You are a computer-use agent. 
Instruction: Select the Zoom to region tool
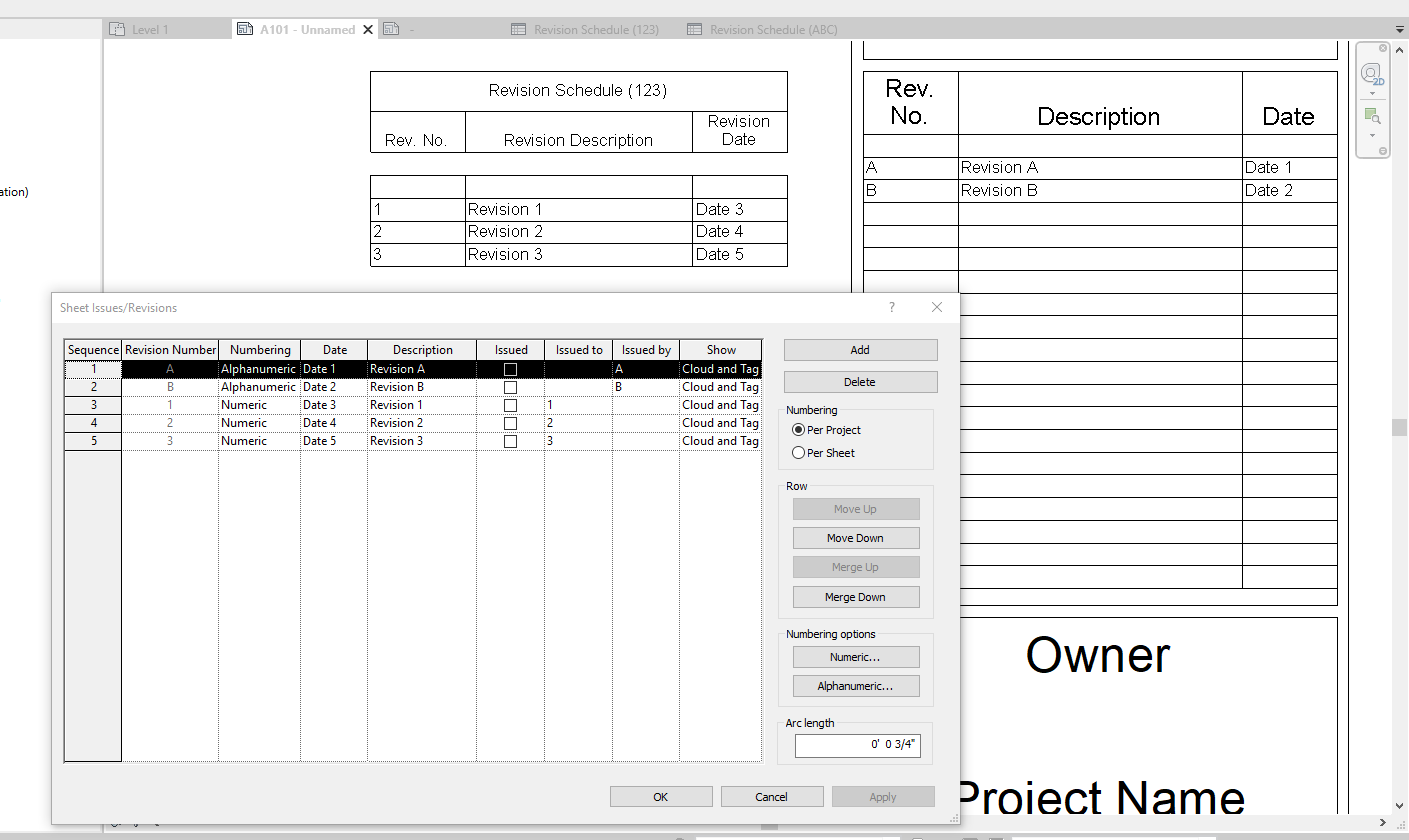click(1372, 114)
